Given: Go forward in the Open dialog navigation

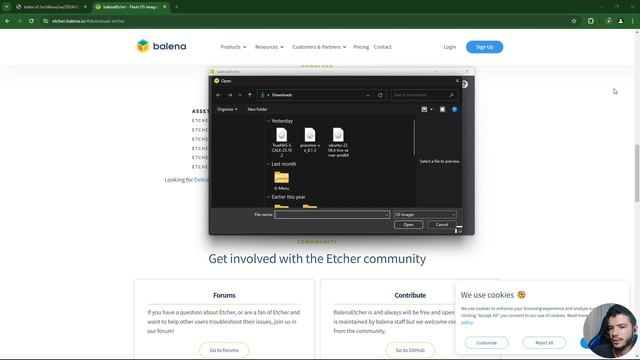Looking at the screenshot, I should tap(230, 95).
